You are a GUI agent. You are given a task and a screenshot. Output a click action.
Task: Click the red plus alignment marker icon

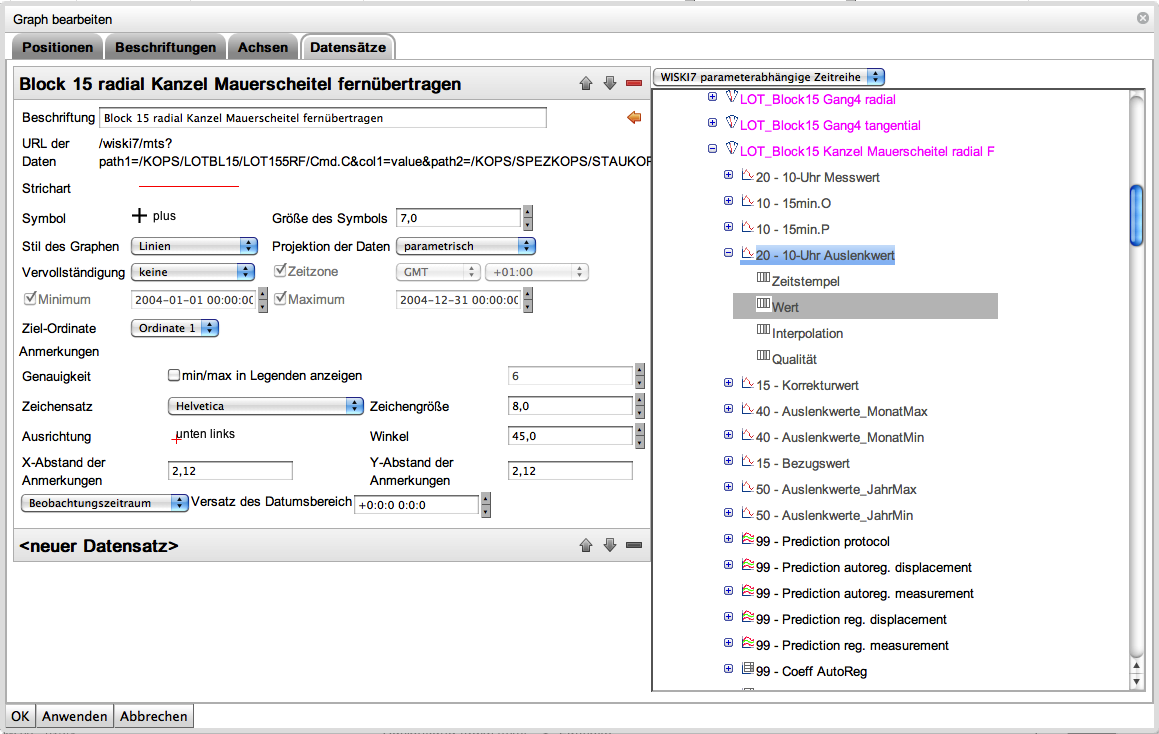(x=177, y=437)
